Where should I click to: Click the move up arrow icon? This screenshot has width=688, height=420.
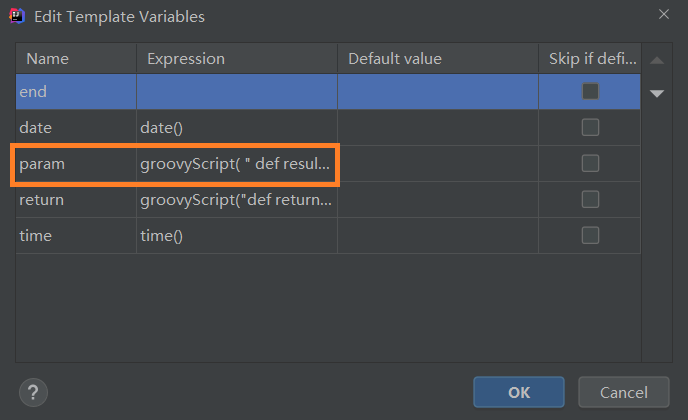pyautogui.click(x=657, y=60)
